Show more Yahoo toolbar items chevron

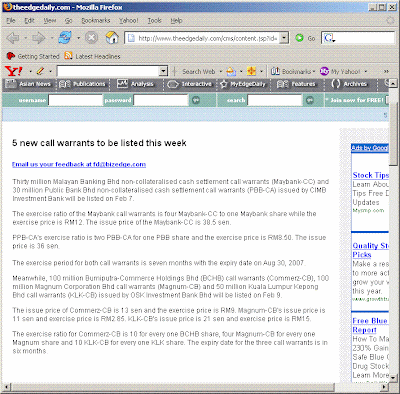(x=386, y=71)
